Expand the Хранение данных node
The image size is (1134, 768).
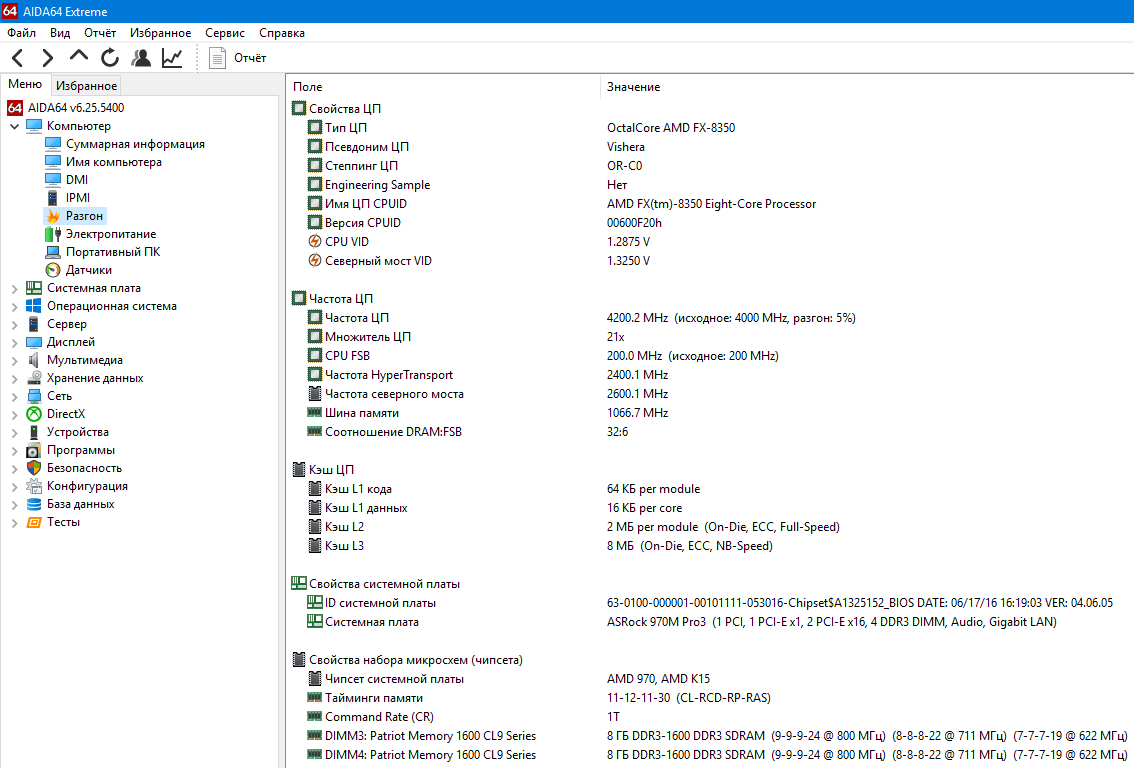[14, 378]
